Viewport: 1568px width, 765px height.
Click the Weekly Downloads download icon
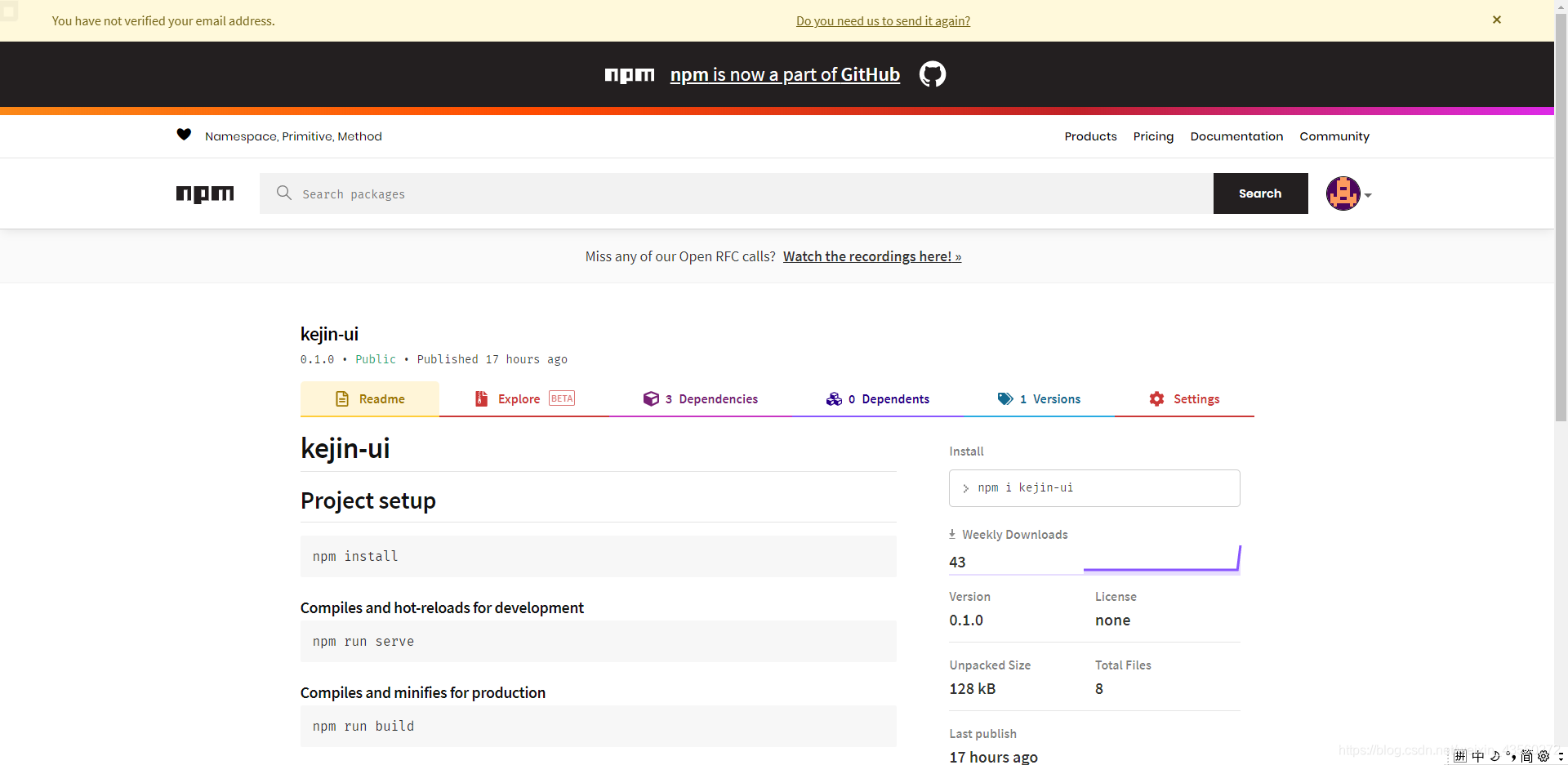[952, 534]
